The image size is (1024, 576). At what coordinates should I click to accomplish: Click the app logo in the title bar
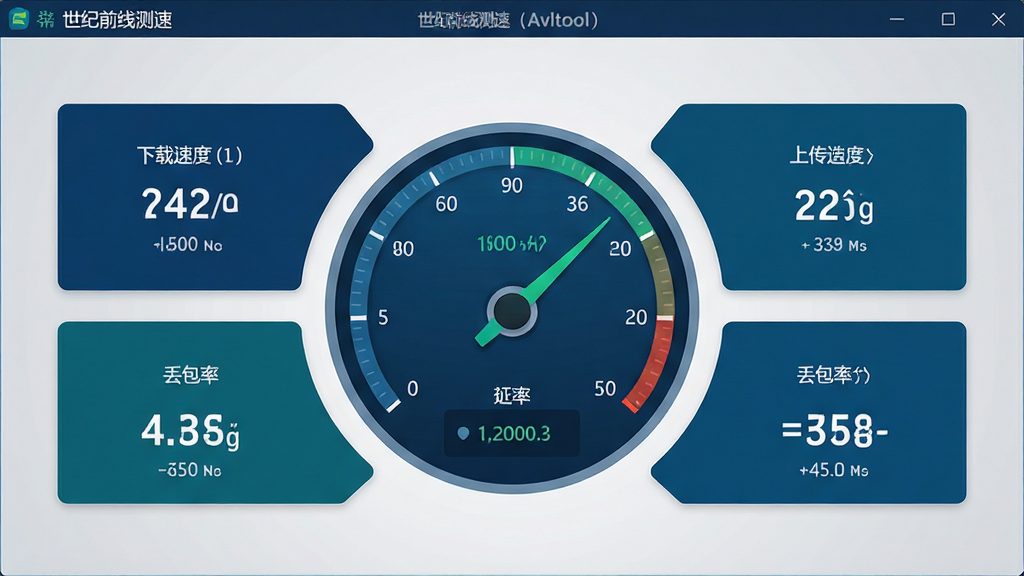(19, 19)
